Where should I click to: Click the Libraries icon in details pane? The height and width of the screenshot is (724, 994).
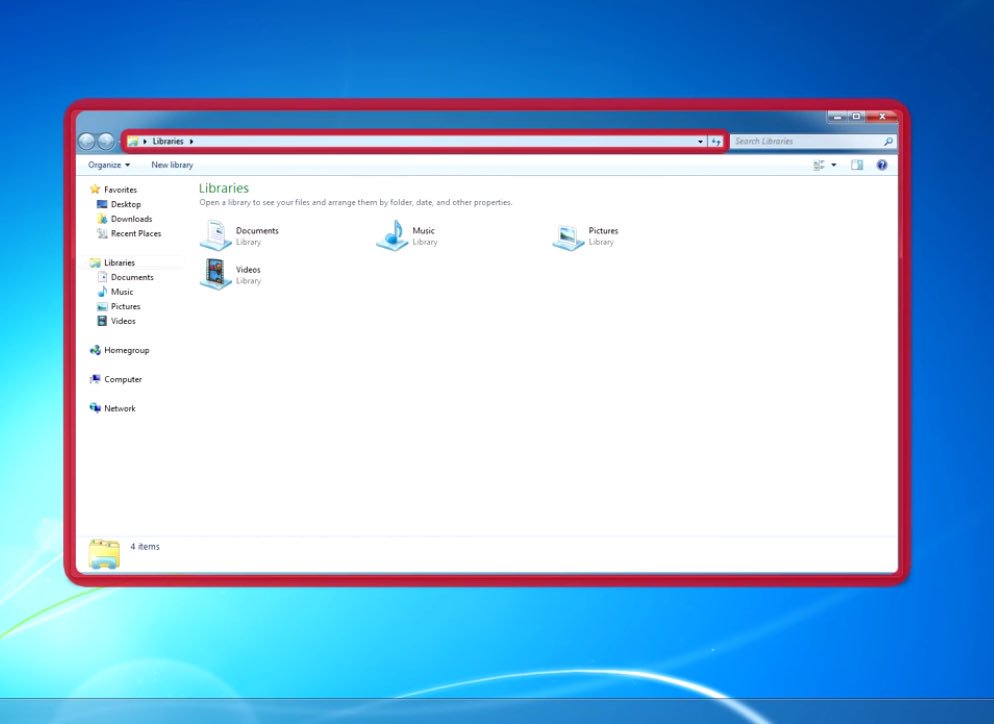tap(105, 554)
